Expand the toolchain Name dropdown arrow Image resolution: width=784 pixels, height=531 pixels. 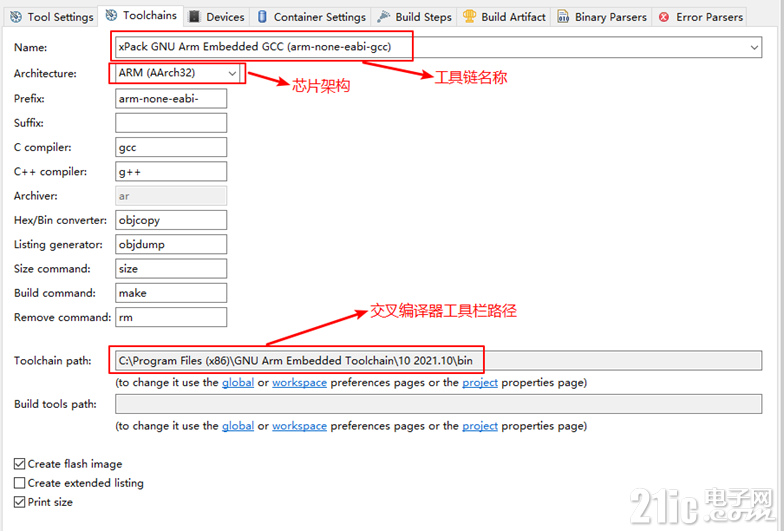(754, 48)
